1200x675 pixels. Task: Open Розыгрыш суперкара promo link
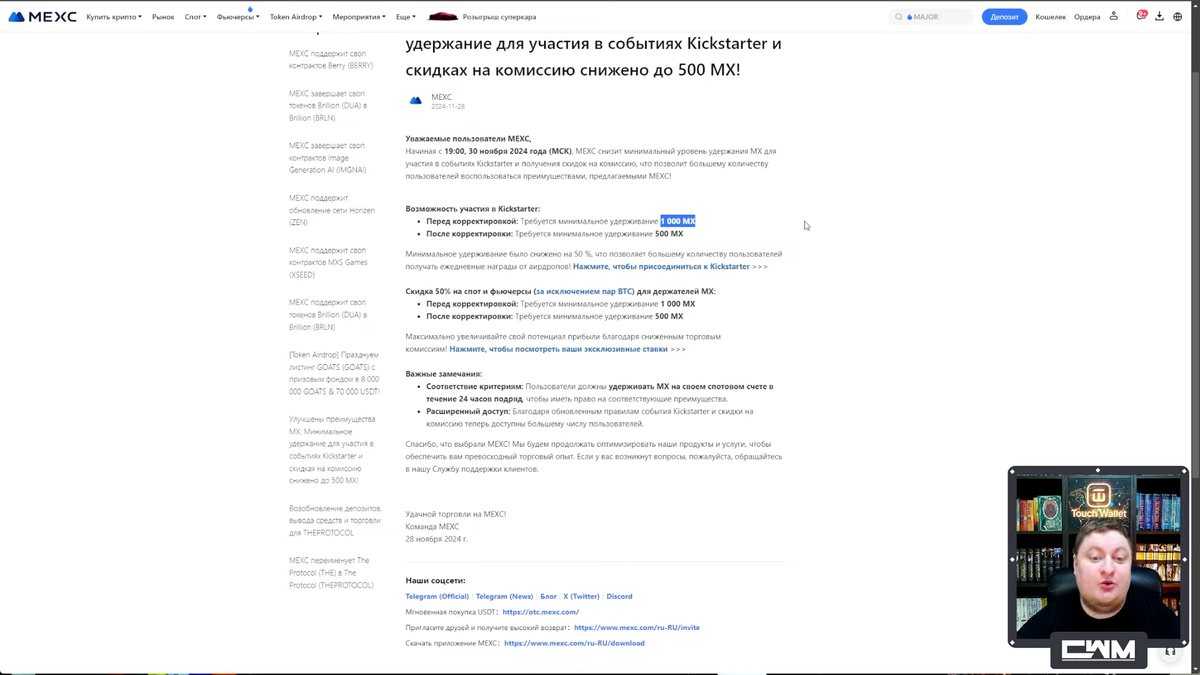(x=499, y=17)
